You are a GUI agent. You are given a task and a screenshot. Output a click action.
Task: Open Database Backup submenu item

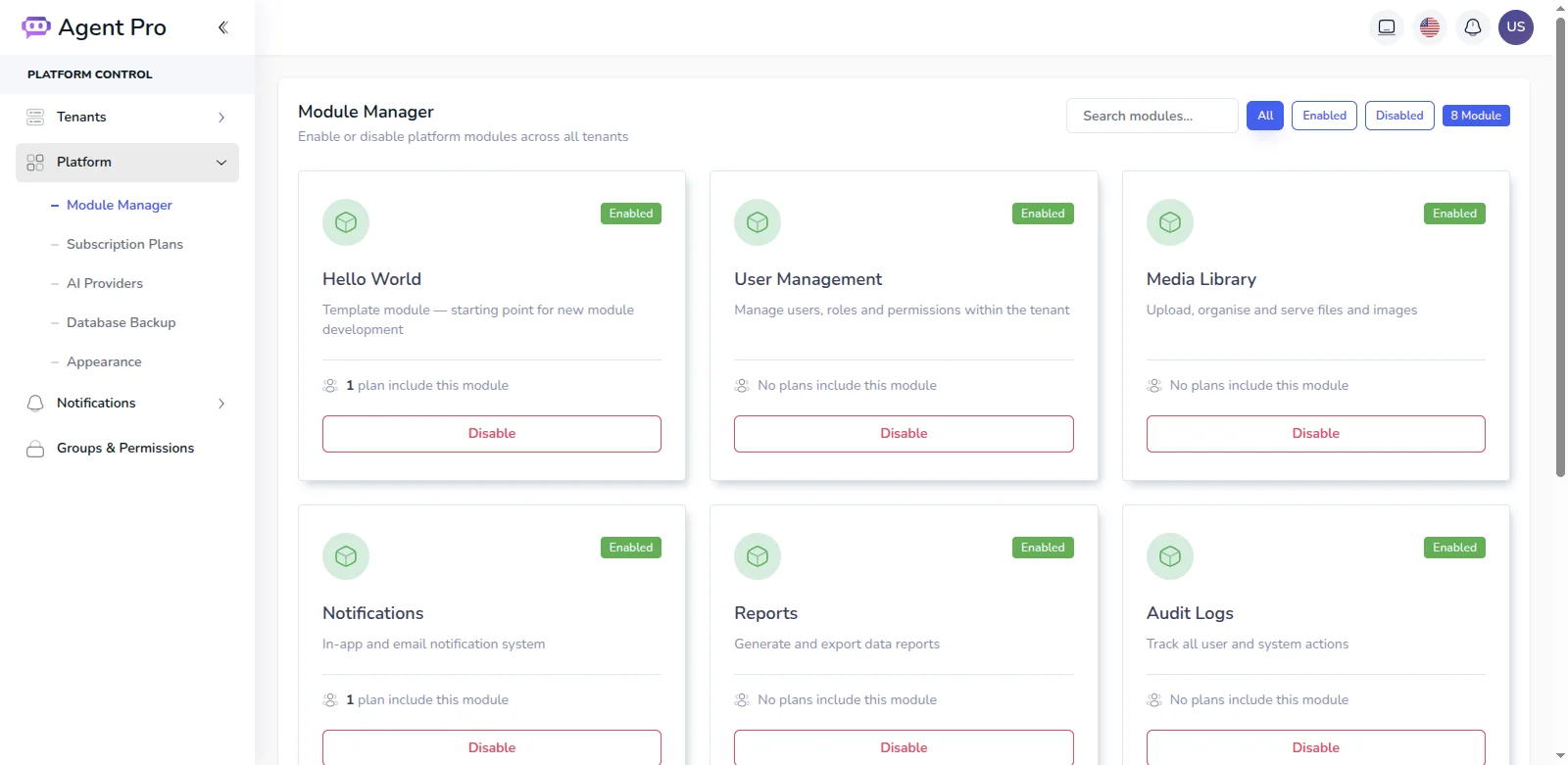point(122,322)
